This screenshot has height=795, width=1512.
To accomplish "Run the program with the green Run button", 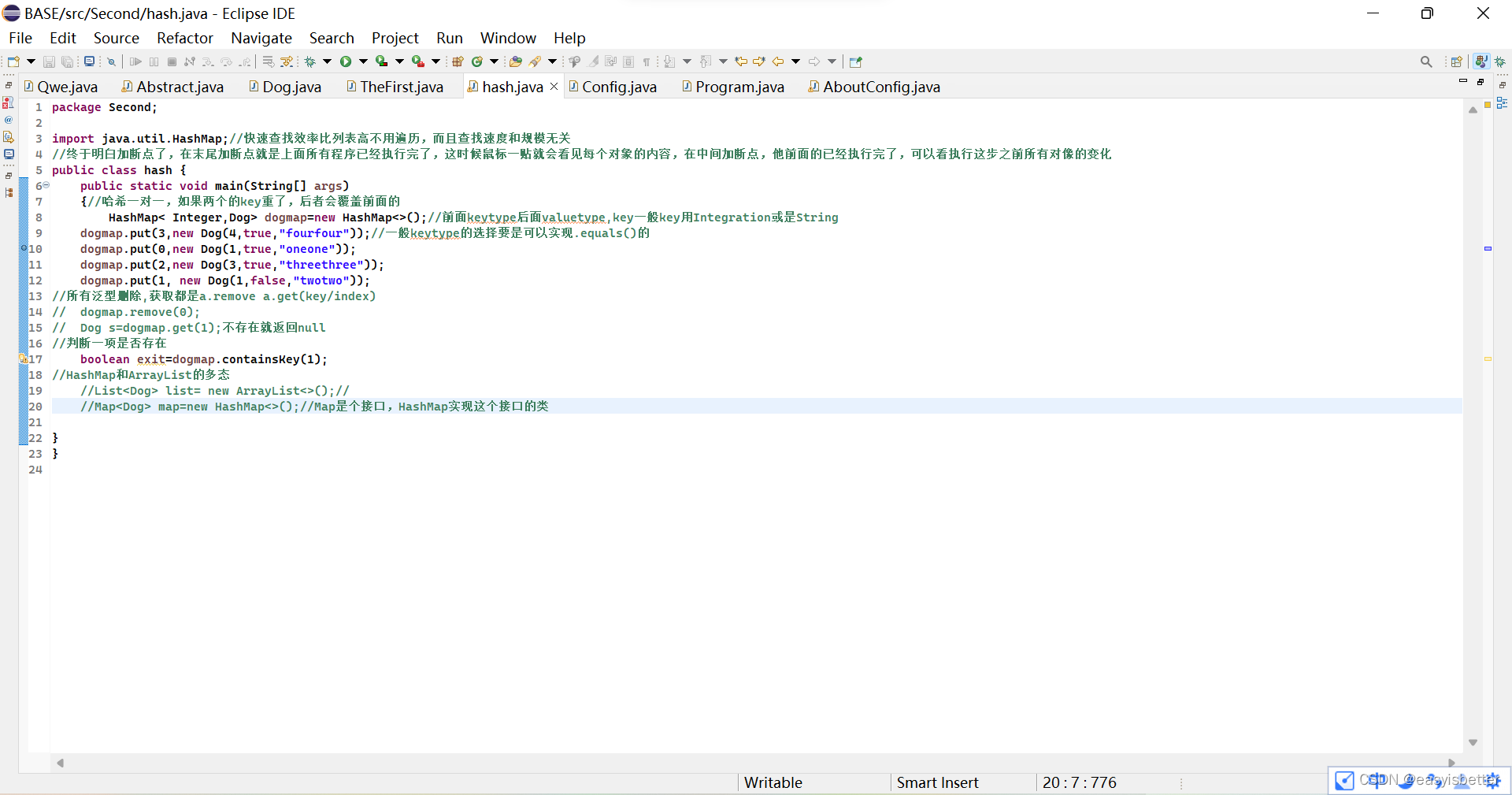I will tap(346, 61).
